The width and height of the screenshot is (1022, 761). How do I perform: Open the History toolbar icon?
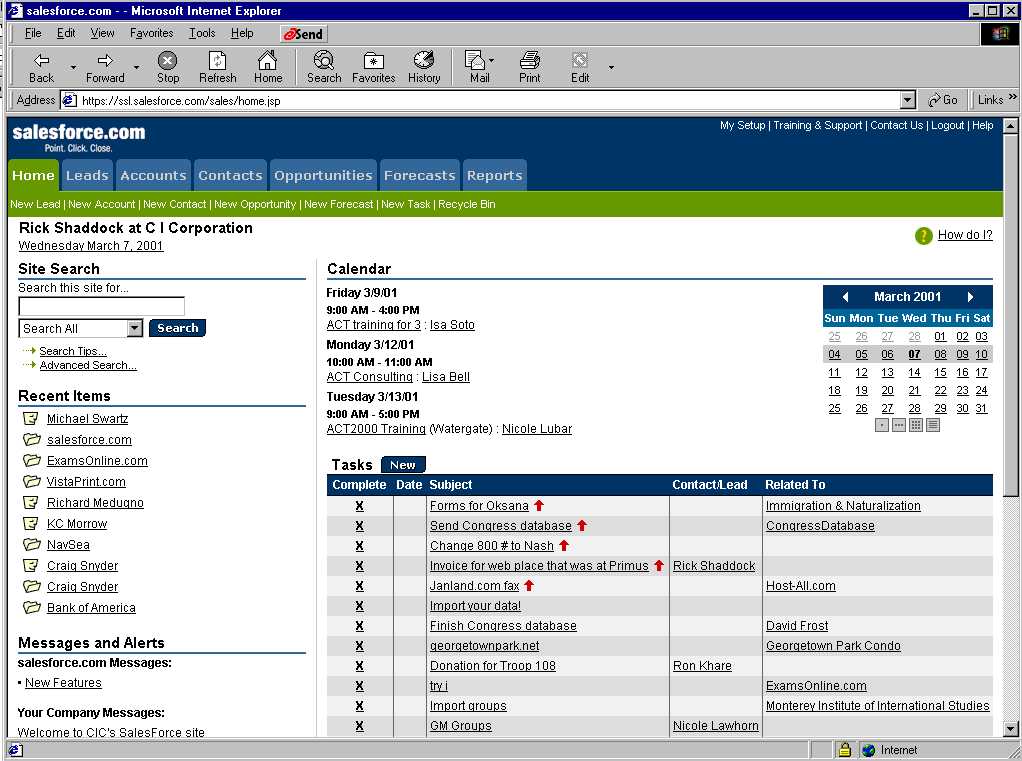point(423,67)
